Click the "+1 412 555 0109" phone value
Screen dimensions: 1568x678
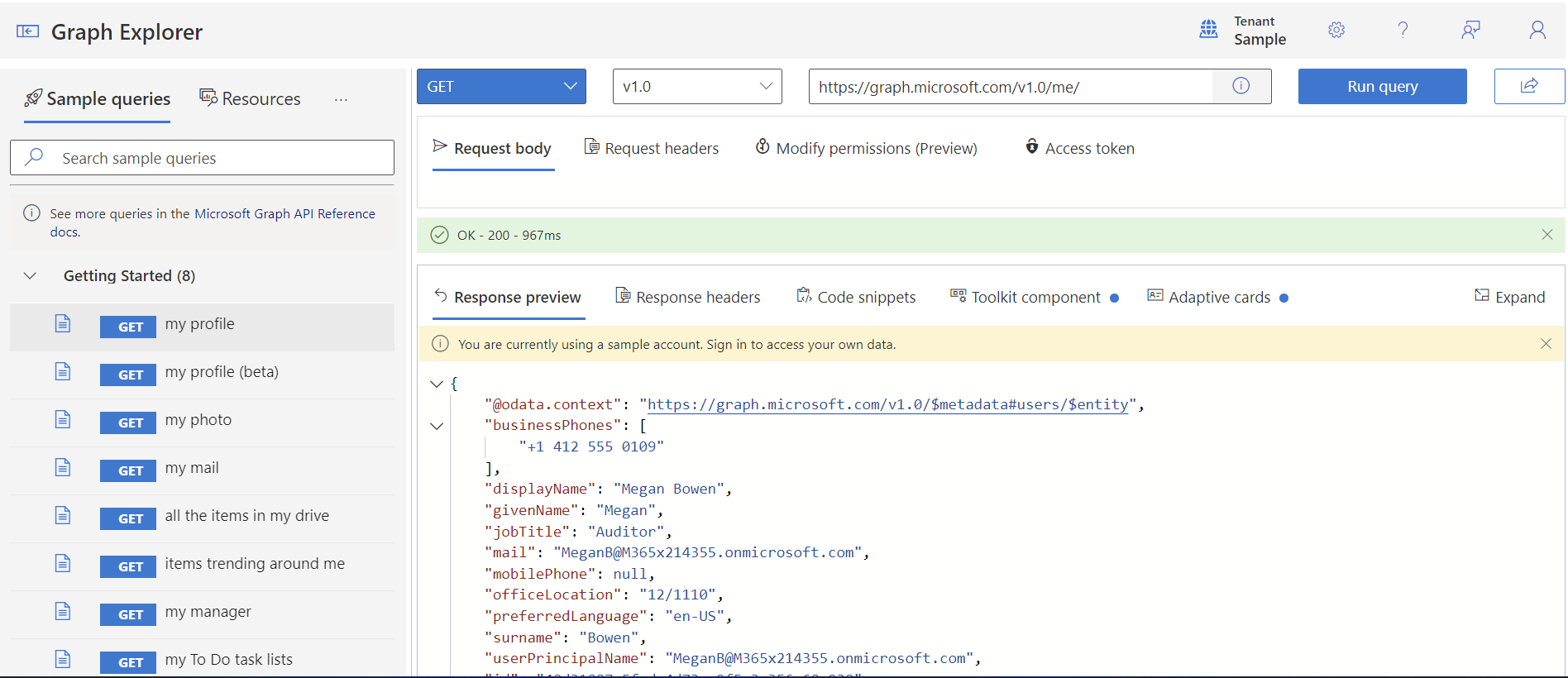click(591, 446)
